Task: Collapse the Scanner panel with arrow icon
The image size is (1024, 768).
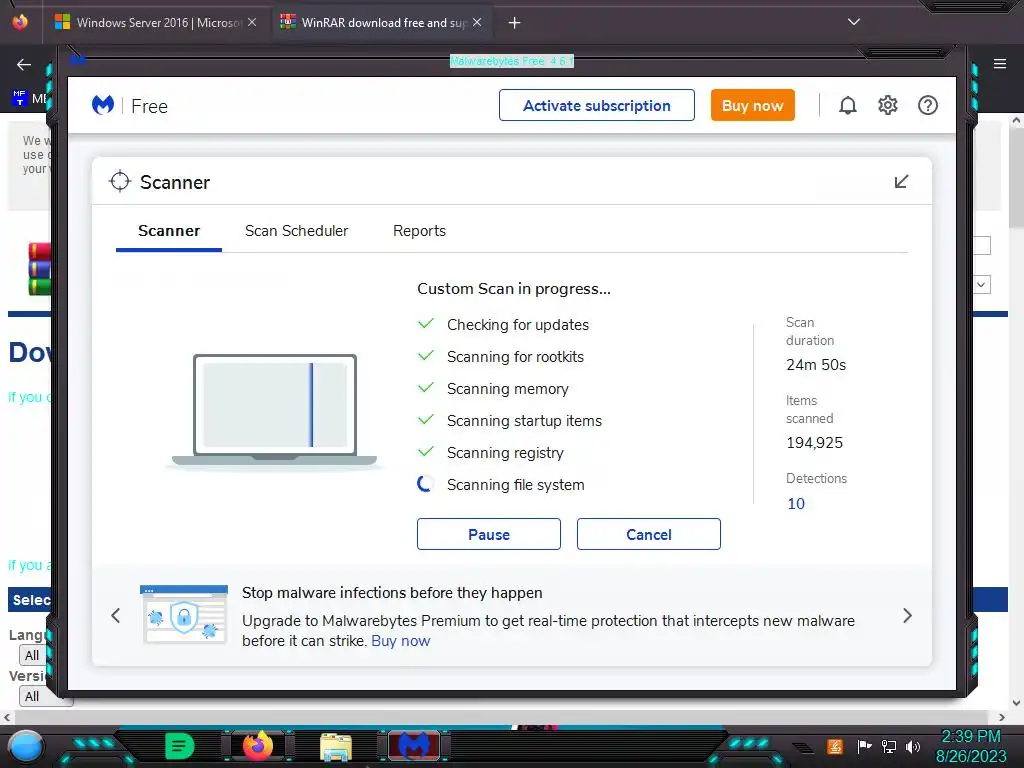Action: [901, 182]
